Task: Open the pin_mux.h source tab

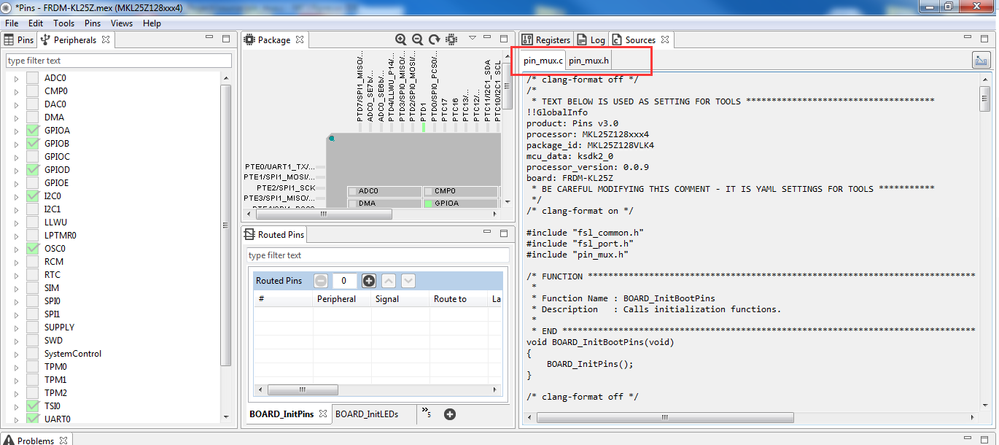Action: 589,61
